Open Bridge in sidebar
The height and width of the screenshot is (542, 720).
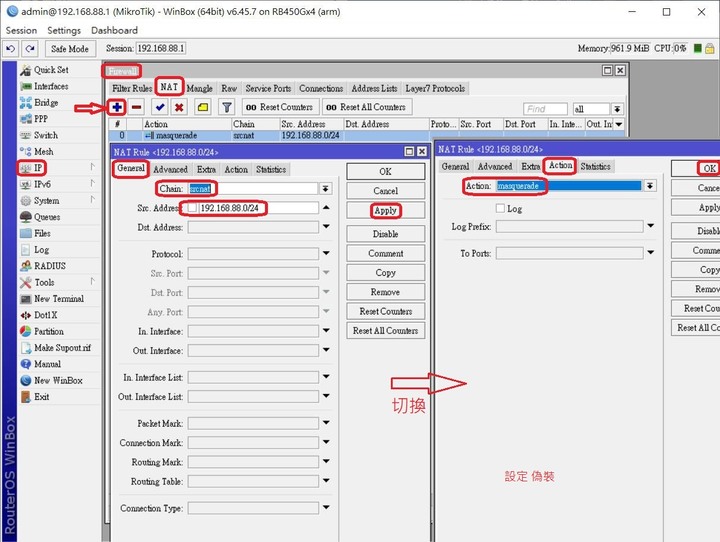[46, 102]
